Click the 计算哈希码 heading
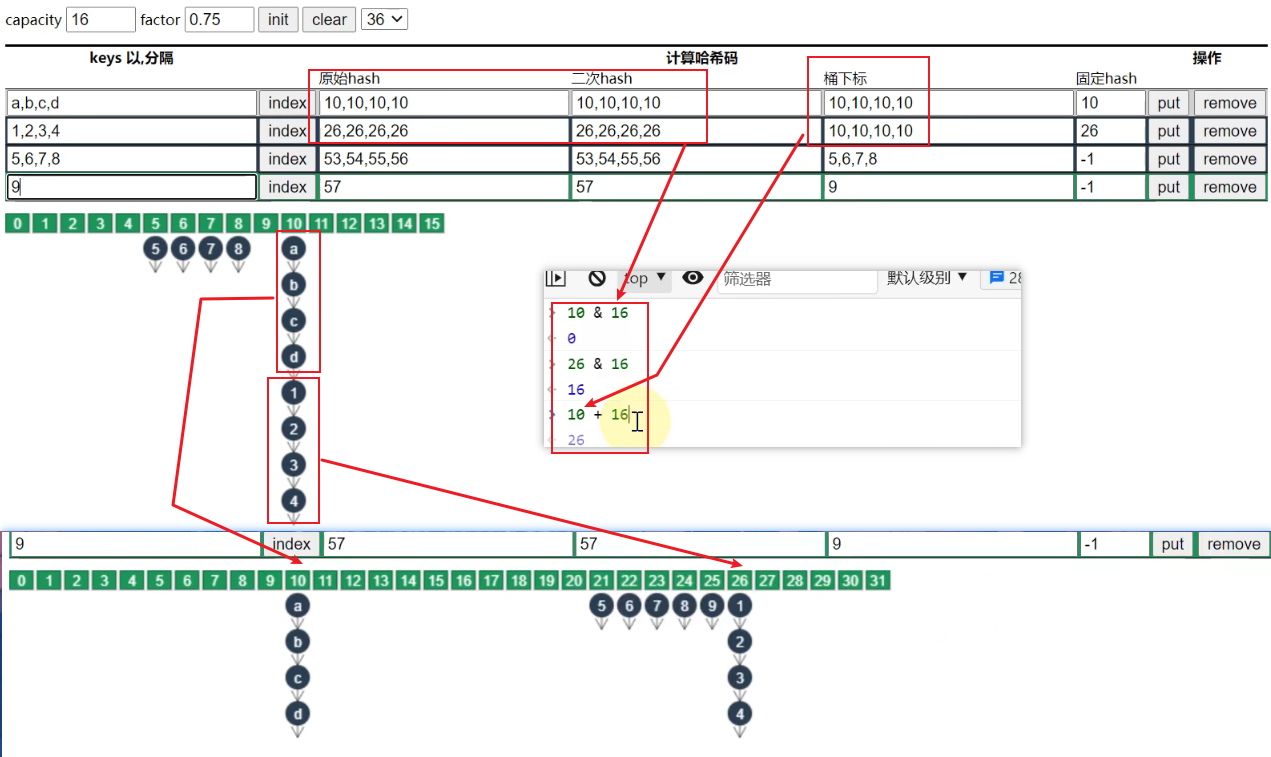 click(x=701, y=58)
